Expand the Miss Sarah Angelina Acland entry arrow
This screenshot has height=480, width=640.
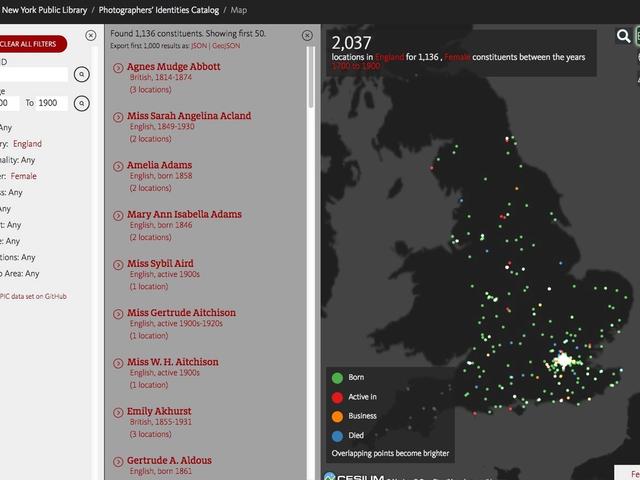[x=118, y=117]
